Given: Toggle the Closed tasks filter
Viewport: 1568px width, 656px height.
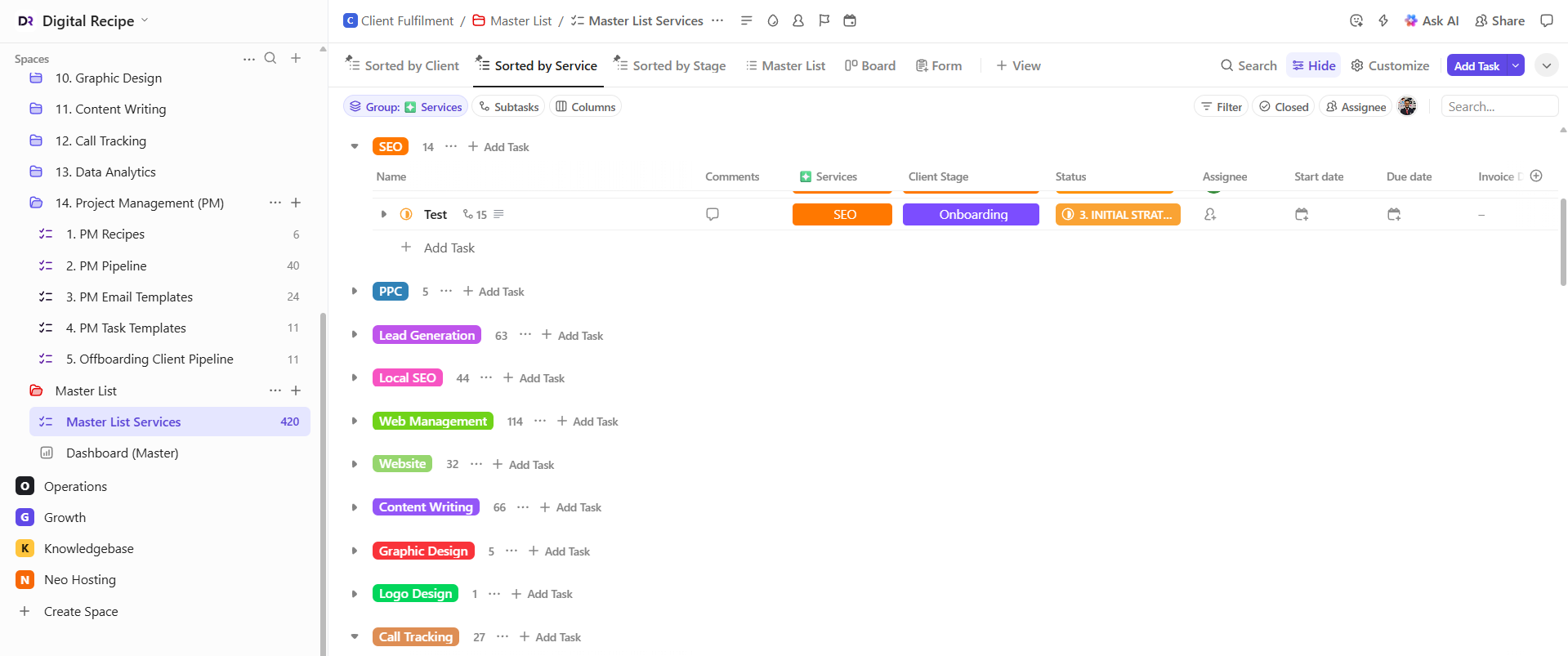Looking at the screenshot, I should point(1284,107).
